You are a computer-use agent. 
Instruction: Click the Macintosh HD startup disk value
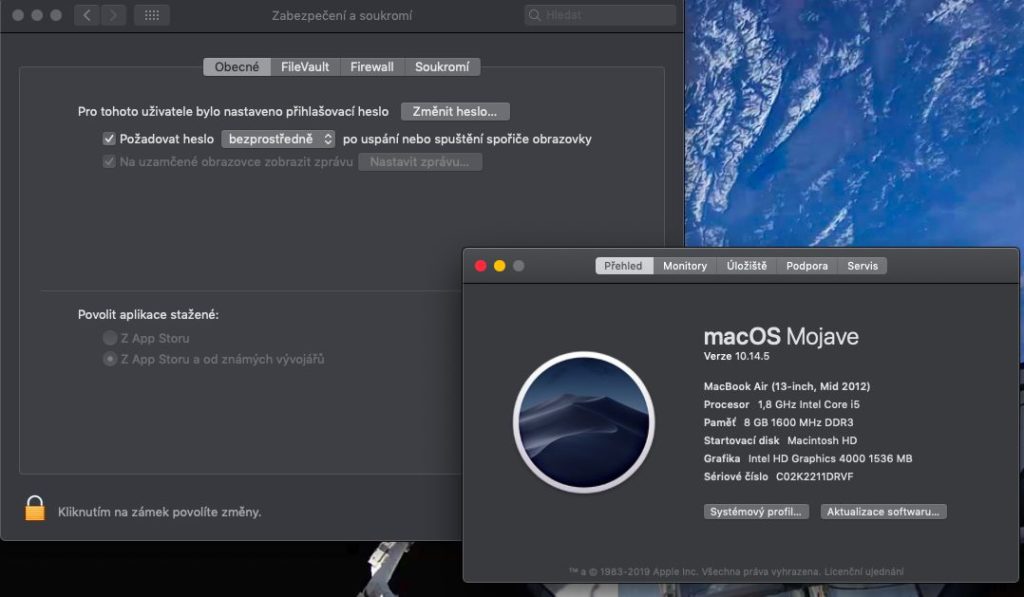click(822, 440)
